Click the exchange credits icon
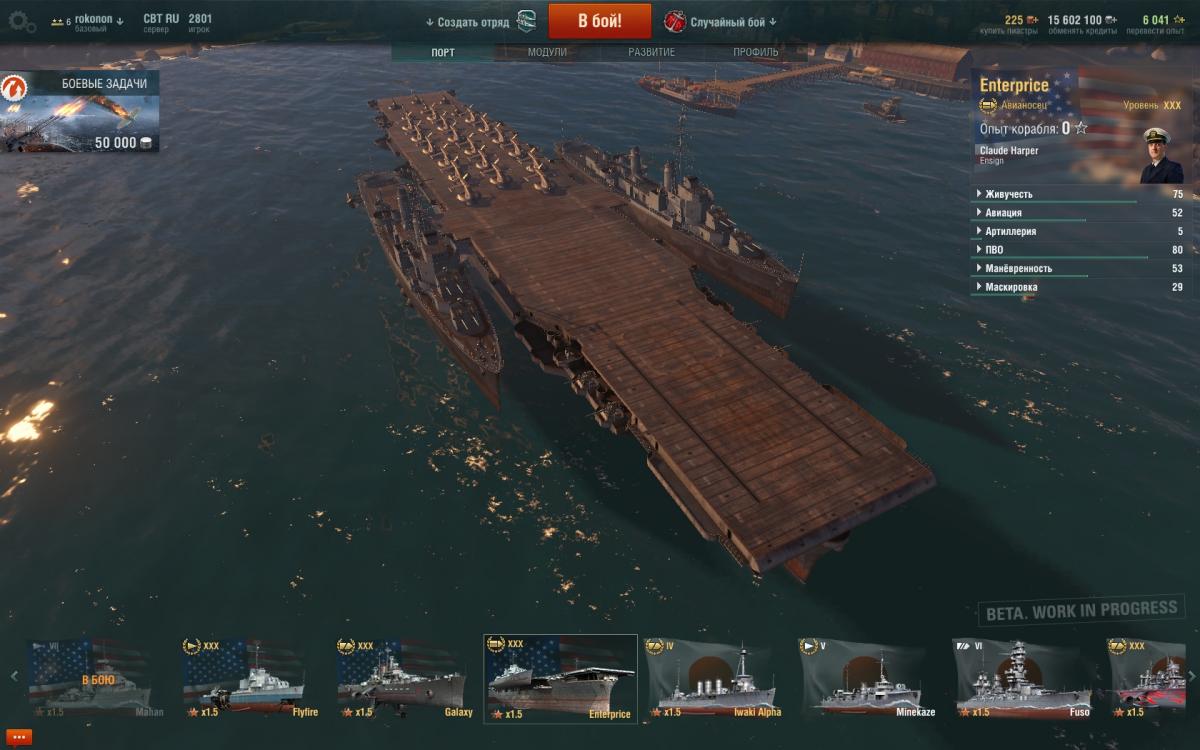 click(x=1112, y=19)
